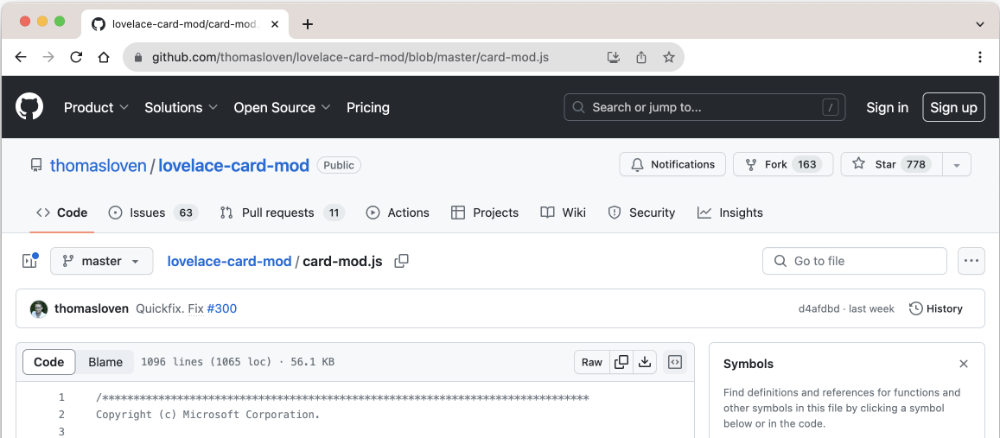
Task: Select line number 1
Action: point(61,398)
